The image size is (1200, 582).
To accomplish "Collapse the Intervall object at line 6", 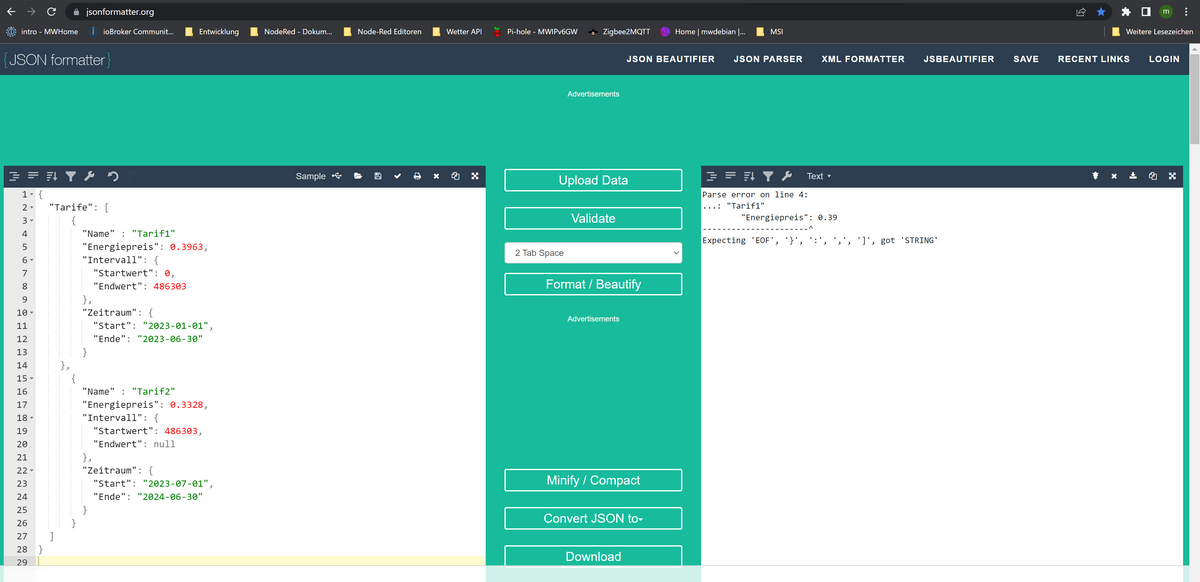I will [32, 260].
